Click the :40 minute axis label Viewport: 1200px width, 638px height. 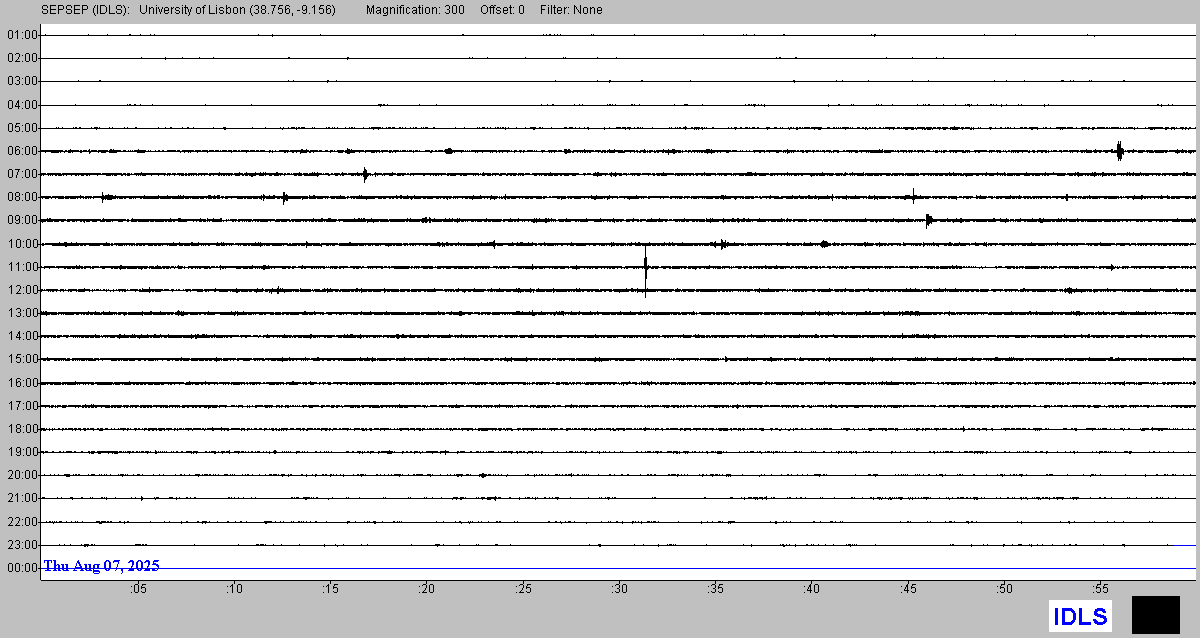click(x=812, y=590)
